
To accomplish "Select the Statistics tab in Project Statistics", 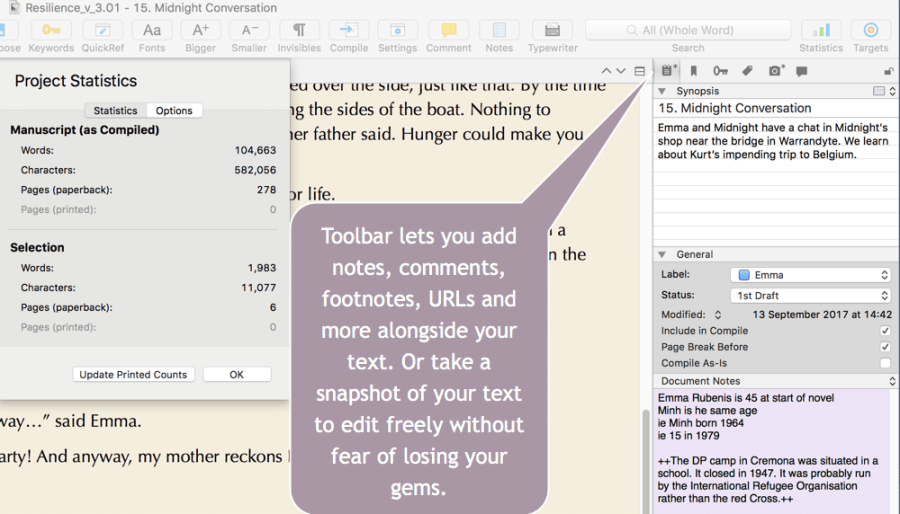I will [115, 111].
